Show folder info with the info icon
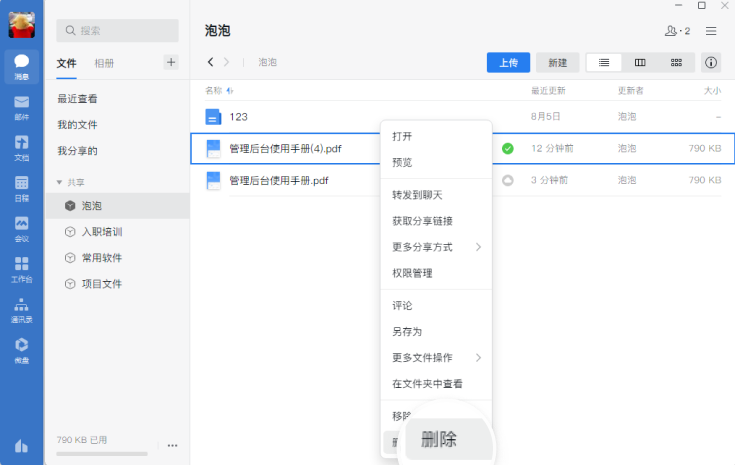The width and height of the screenshot is (735, 465). 711,62
